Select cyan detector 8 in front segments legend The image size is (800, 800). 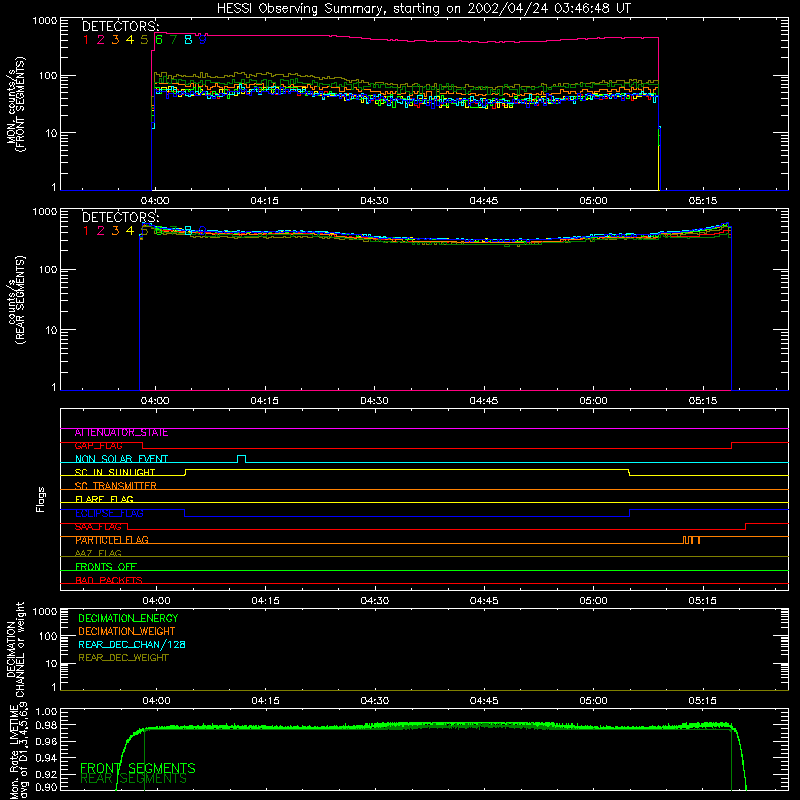[x=188, y=40]
